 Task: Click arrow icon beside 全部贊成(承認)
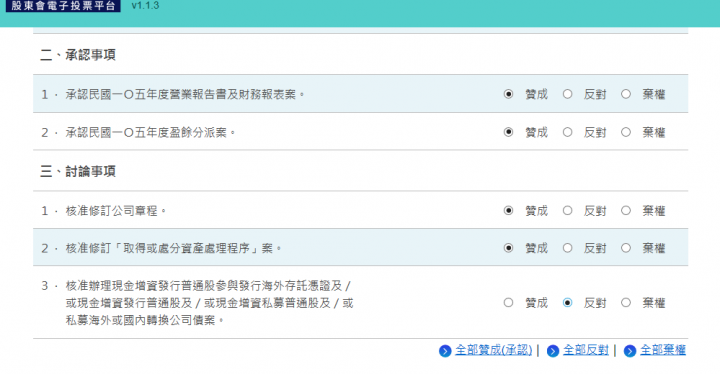click(x=445, y=351)
